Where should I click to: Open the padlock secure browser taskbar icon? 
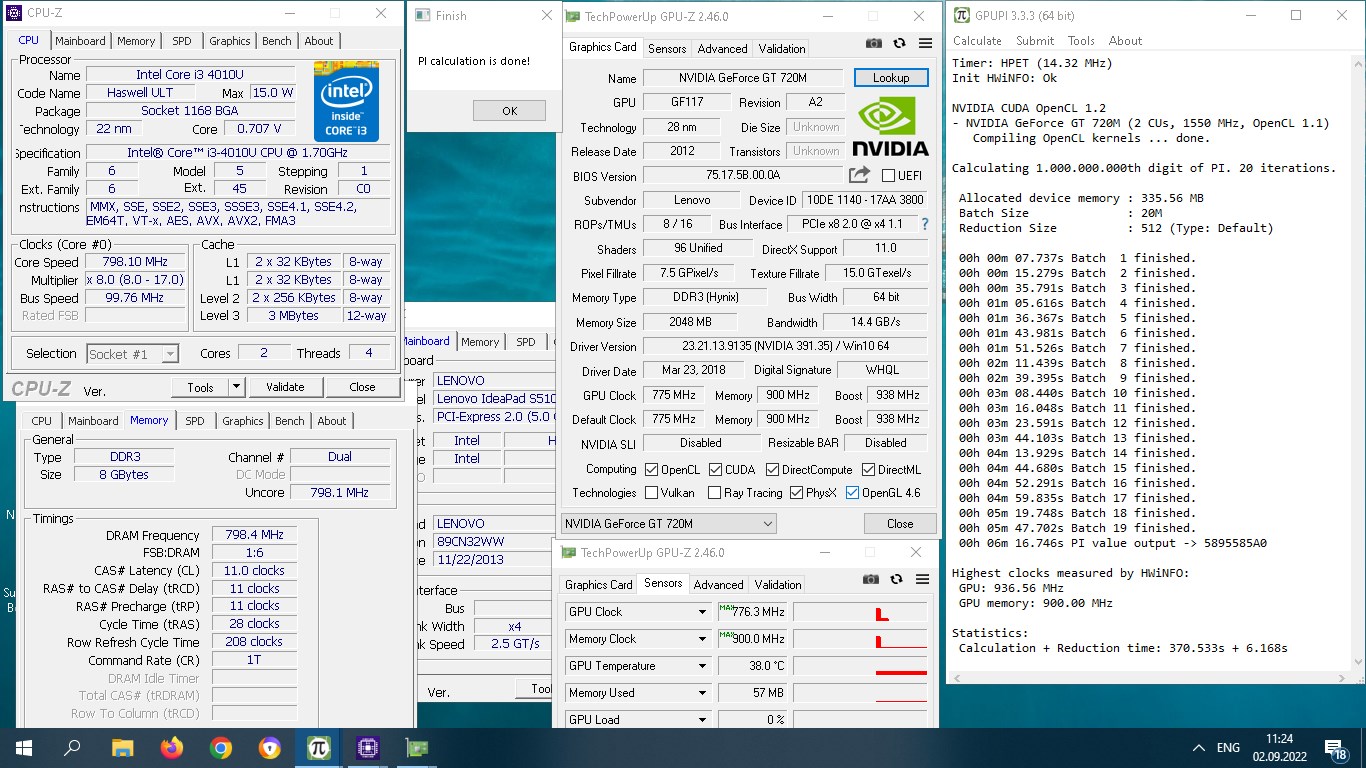[270, 747]
